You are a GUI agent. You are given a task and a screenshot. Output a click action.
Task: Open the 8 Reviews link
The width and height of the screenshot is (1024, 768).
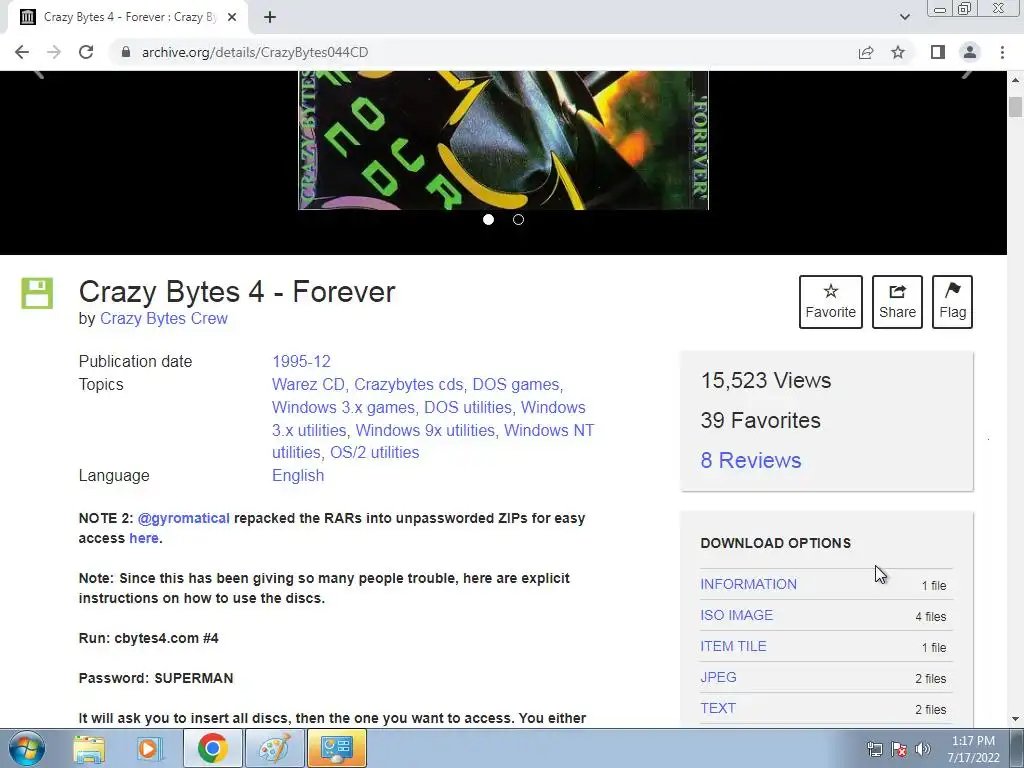coord(751,460)
